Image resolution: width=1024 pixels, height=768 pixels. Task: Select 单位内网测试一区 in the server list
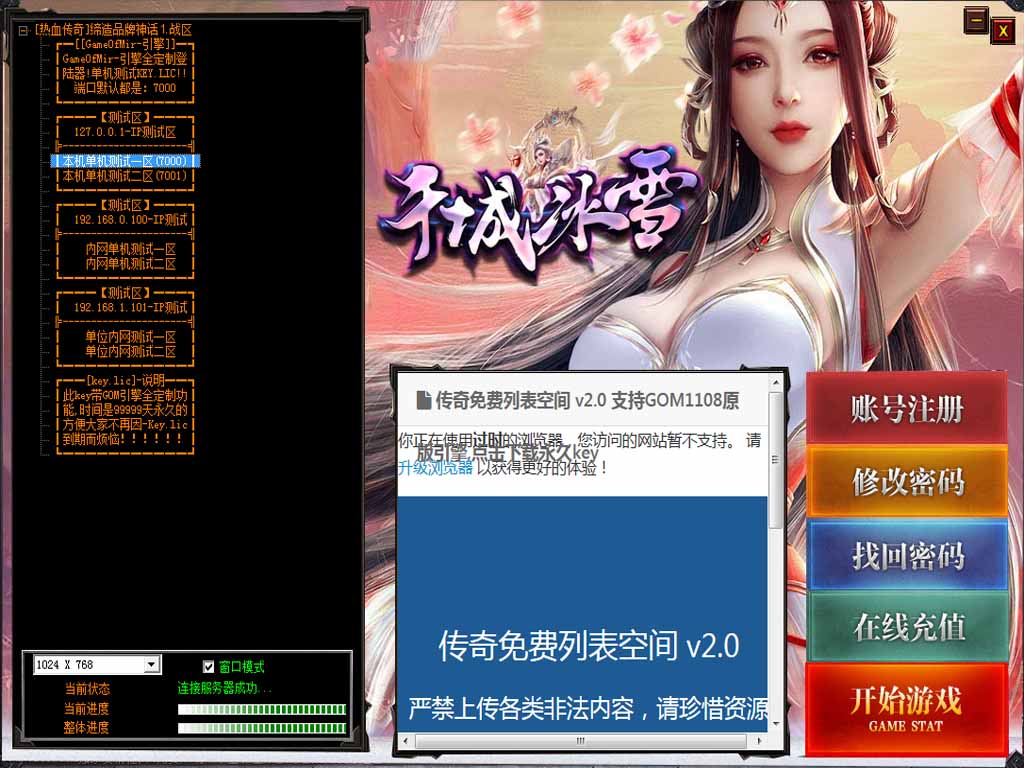pos(130,337)
